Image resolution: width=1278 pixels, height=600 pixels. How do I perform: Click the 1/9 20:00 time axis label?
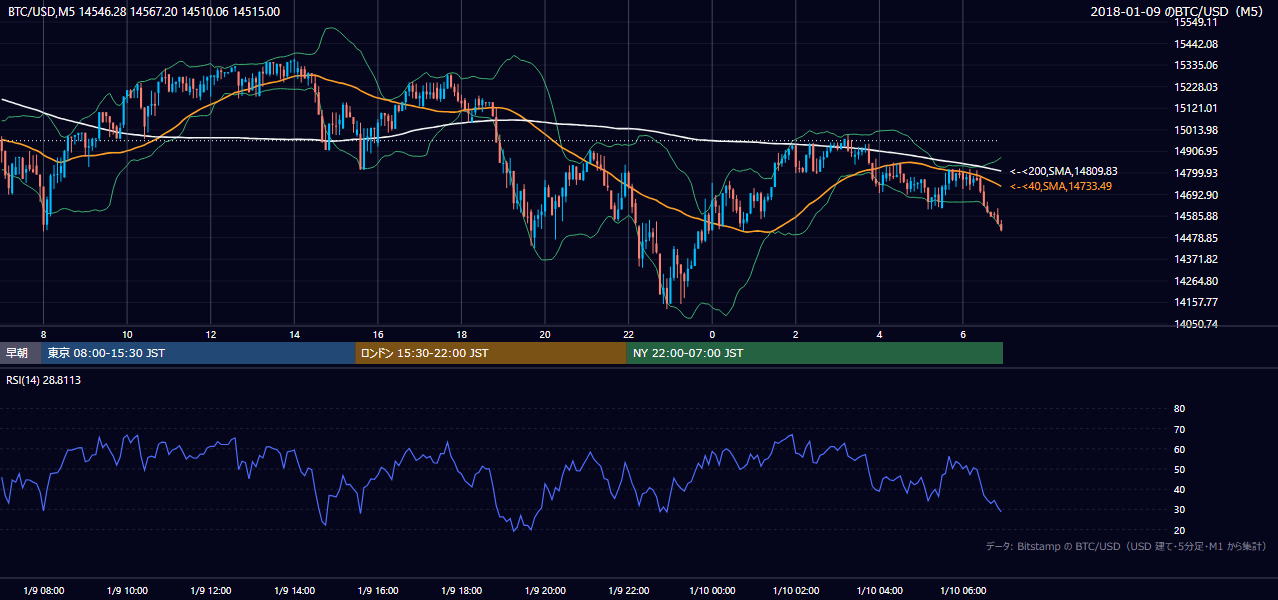click(544, 591)
